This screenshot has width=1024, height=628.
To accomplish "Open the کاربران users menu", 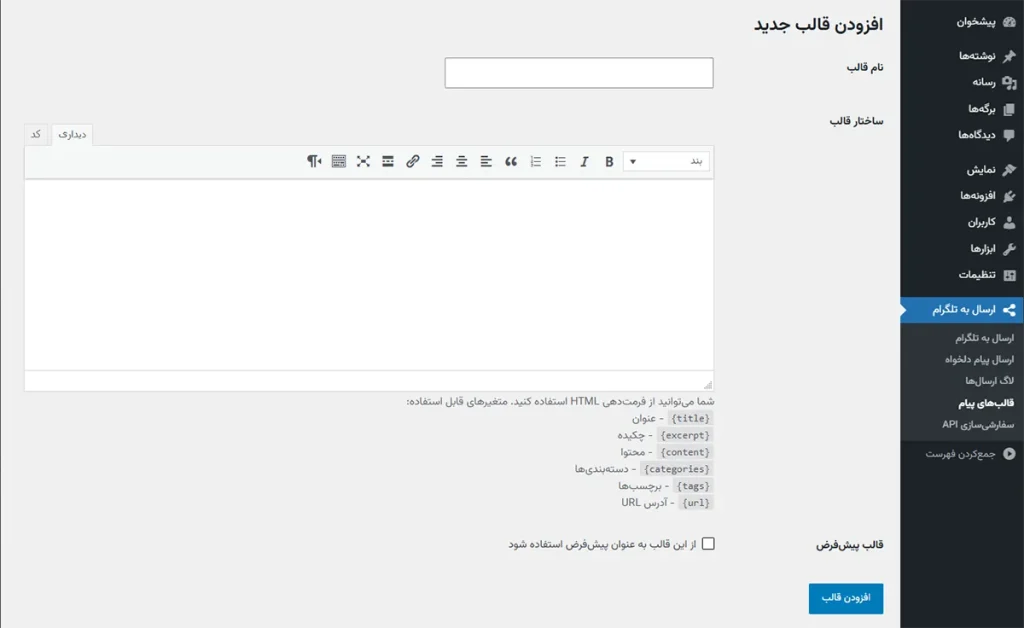I will (962, 223).
